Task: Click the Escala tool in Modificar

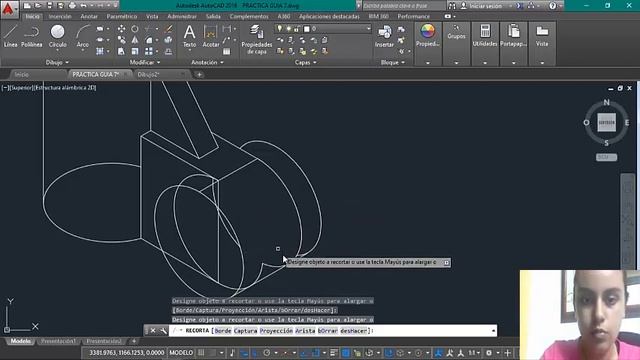Action: 135,51
